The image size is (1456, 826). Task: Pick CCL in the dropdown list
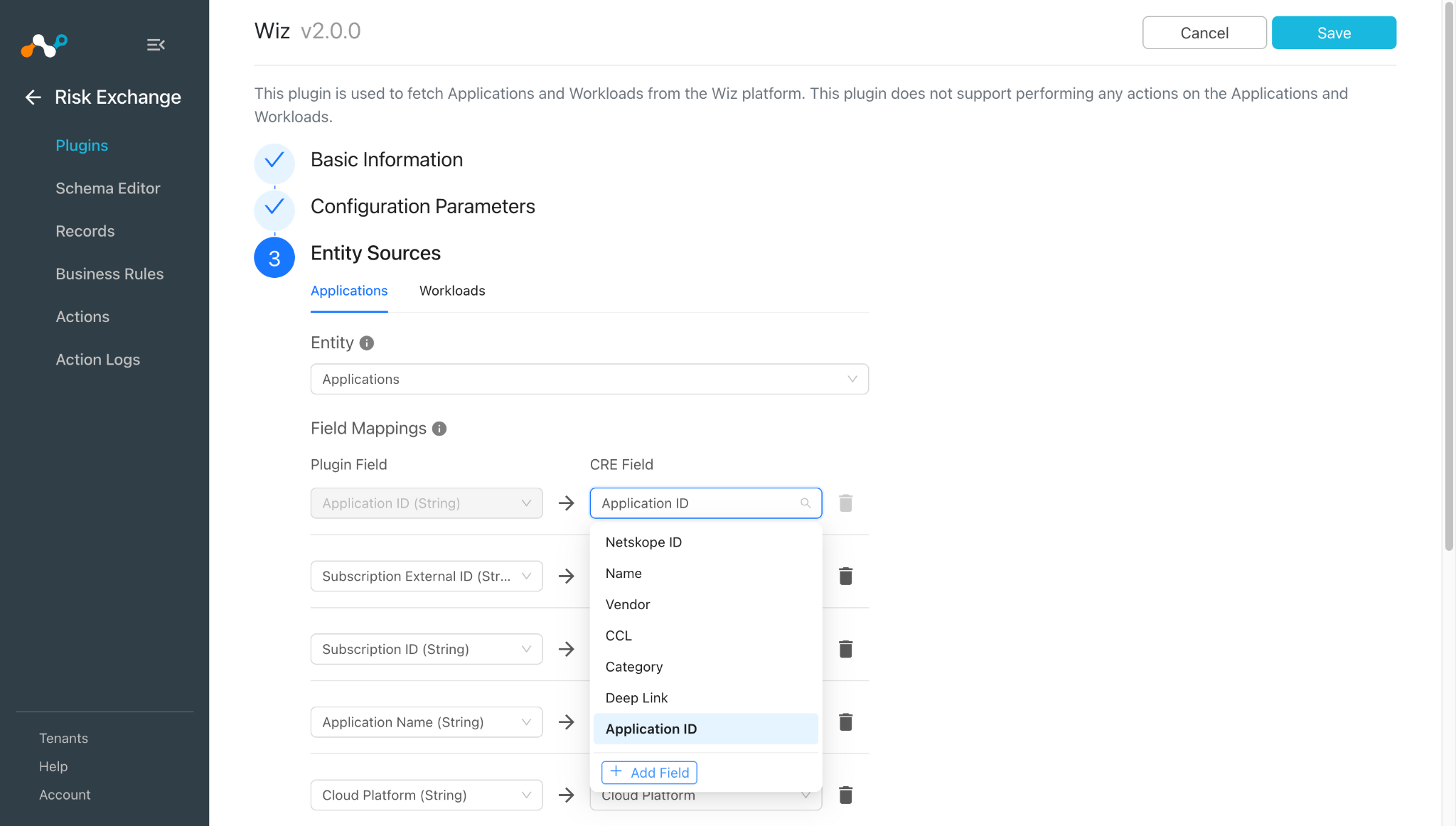click(x=706, y=636)
